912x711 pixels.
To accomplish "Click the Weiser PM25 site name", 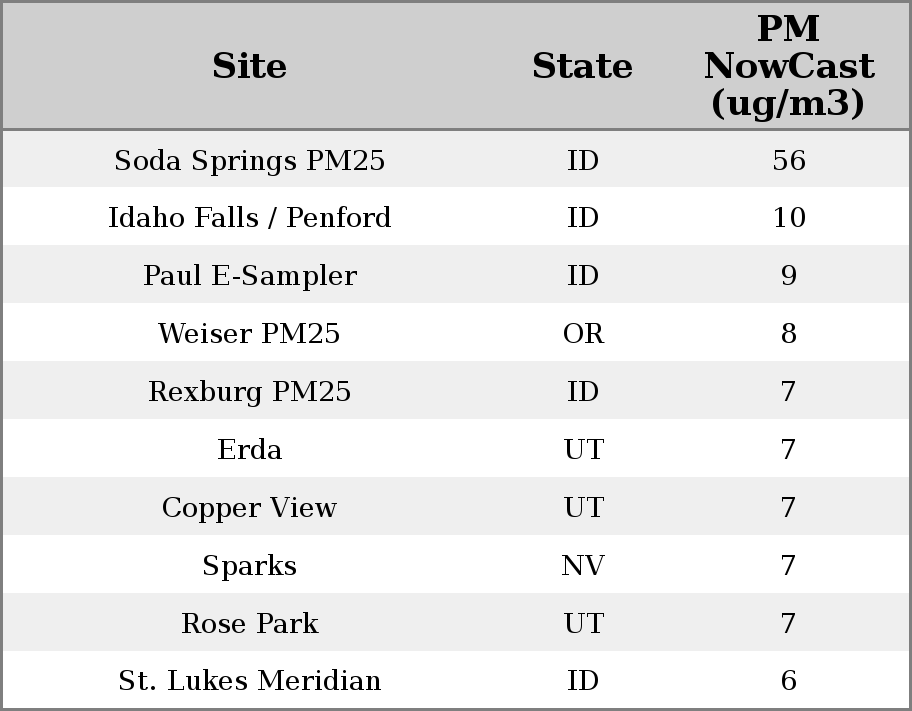I will (249, 334).
